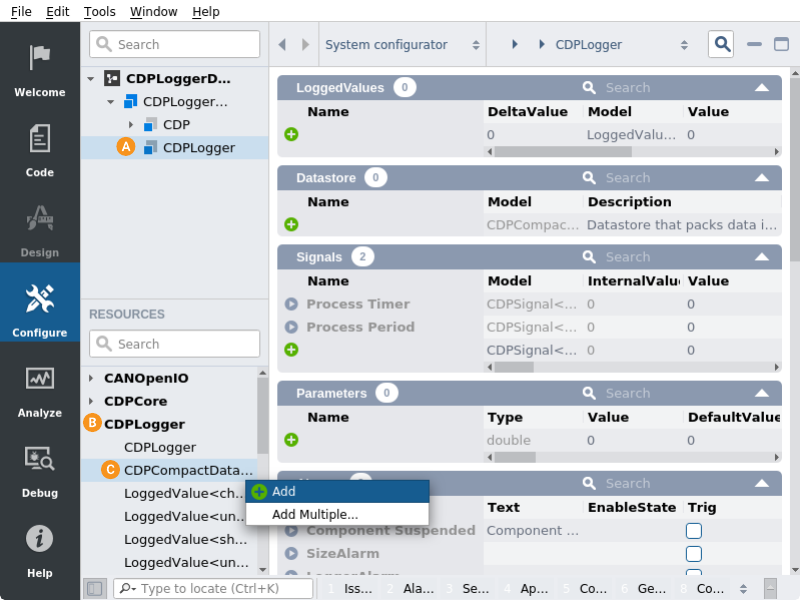This screenshot has width=800, height=600.
Task: Open the Welcome mode
Action: pos(40,70)
